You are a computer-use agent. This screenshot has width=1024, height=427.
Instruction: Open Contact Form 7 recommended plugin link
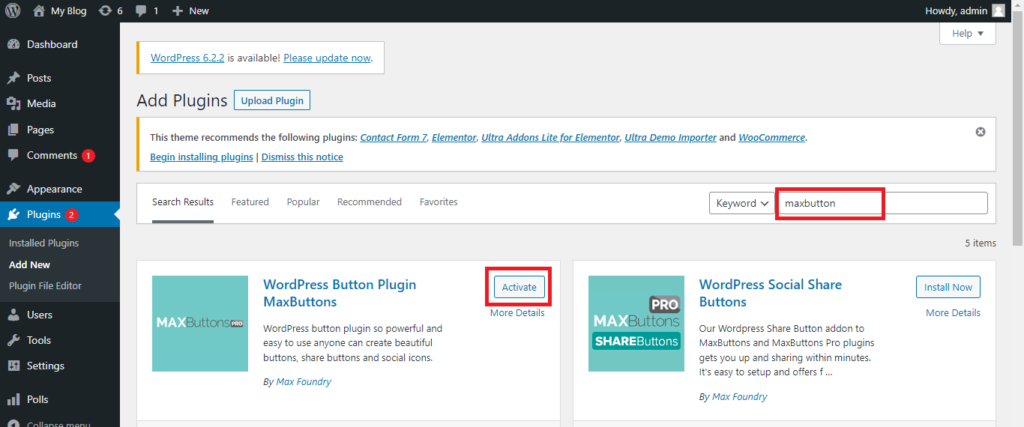(393, 138)
